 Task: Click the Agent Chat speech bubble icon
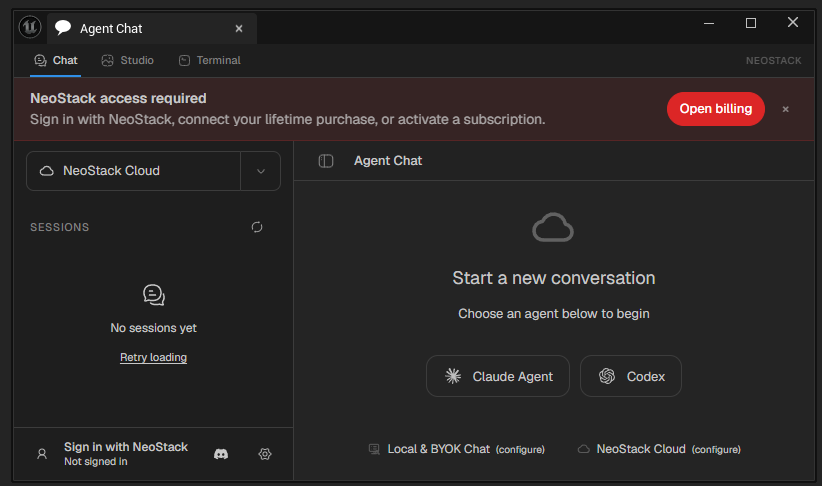pyautogui.click(x=63, y=27)
